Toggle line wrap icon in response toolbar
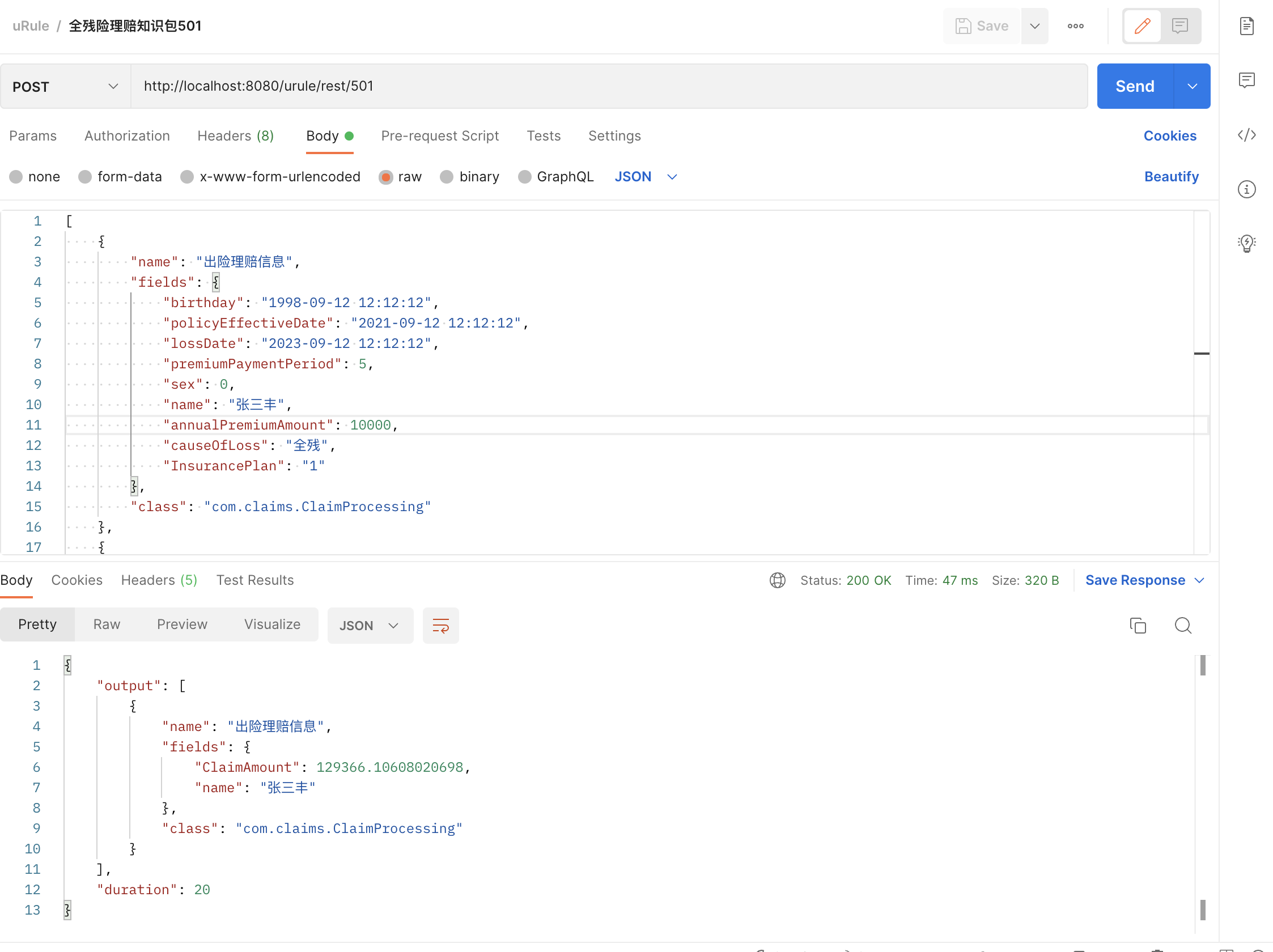 pos(440,625)
